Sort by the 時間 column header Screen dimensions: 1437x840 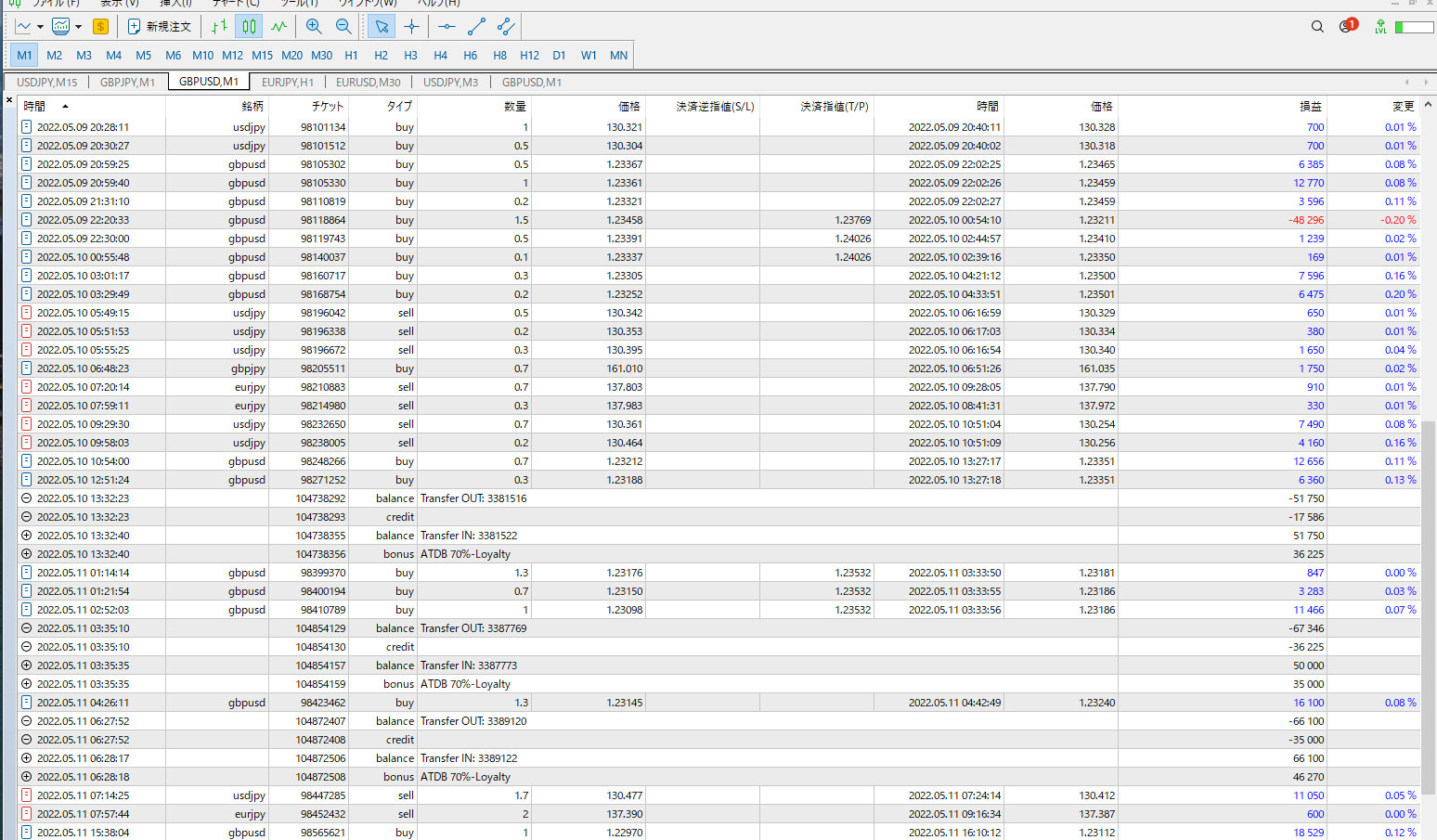[34, 107]
